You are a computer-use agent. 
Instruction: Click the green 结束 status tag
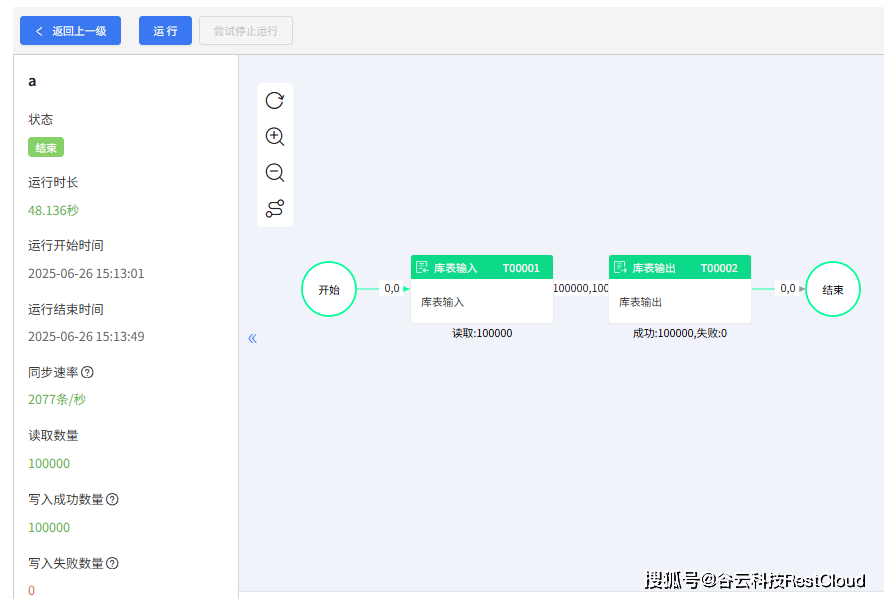46,148
